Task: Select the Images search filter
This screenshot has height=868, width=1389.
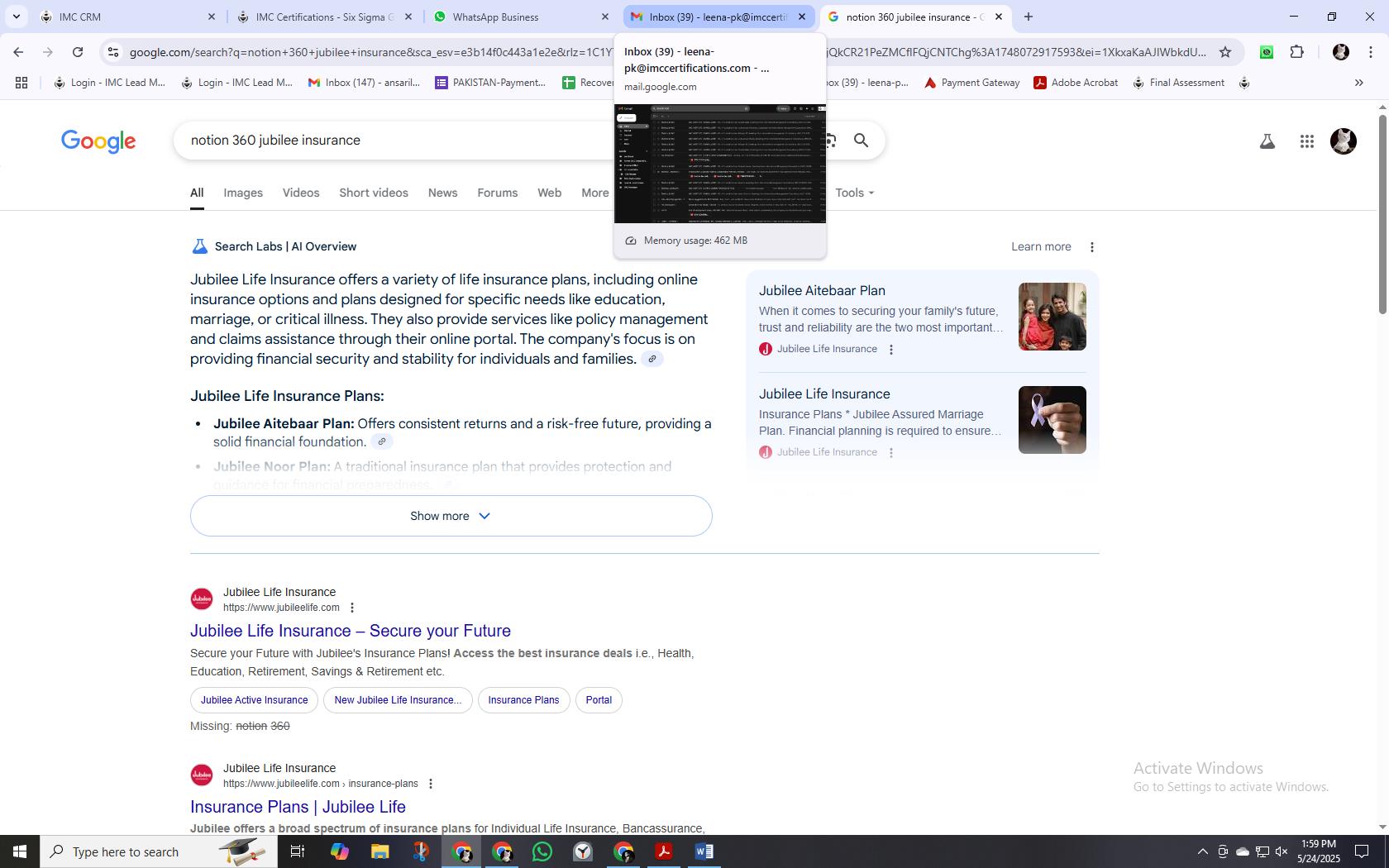Action: point(243,193)
